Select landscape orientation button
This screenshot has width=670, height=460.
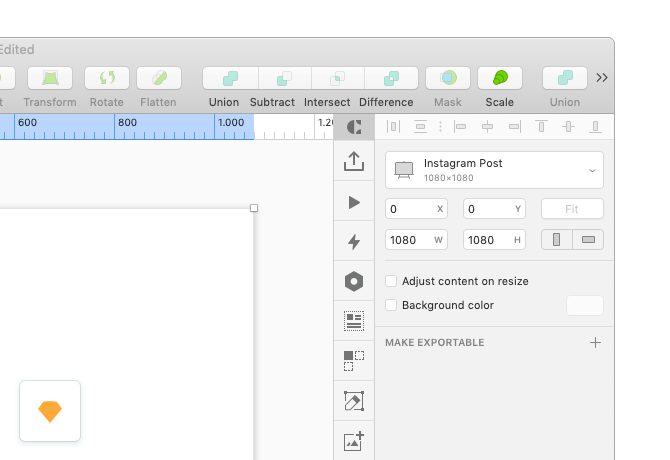[x=588, y=240]
